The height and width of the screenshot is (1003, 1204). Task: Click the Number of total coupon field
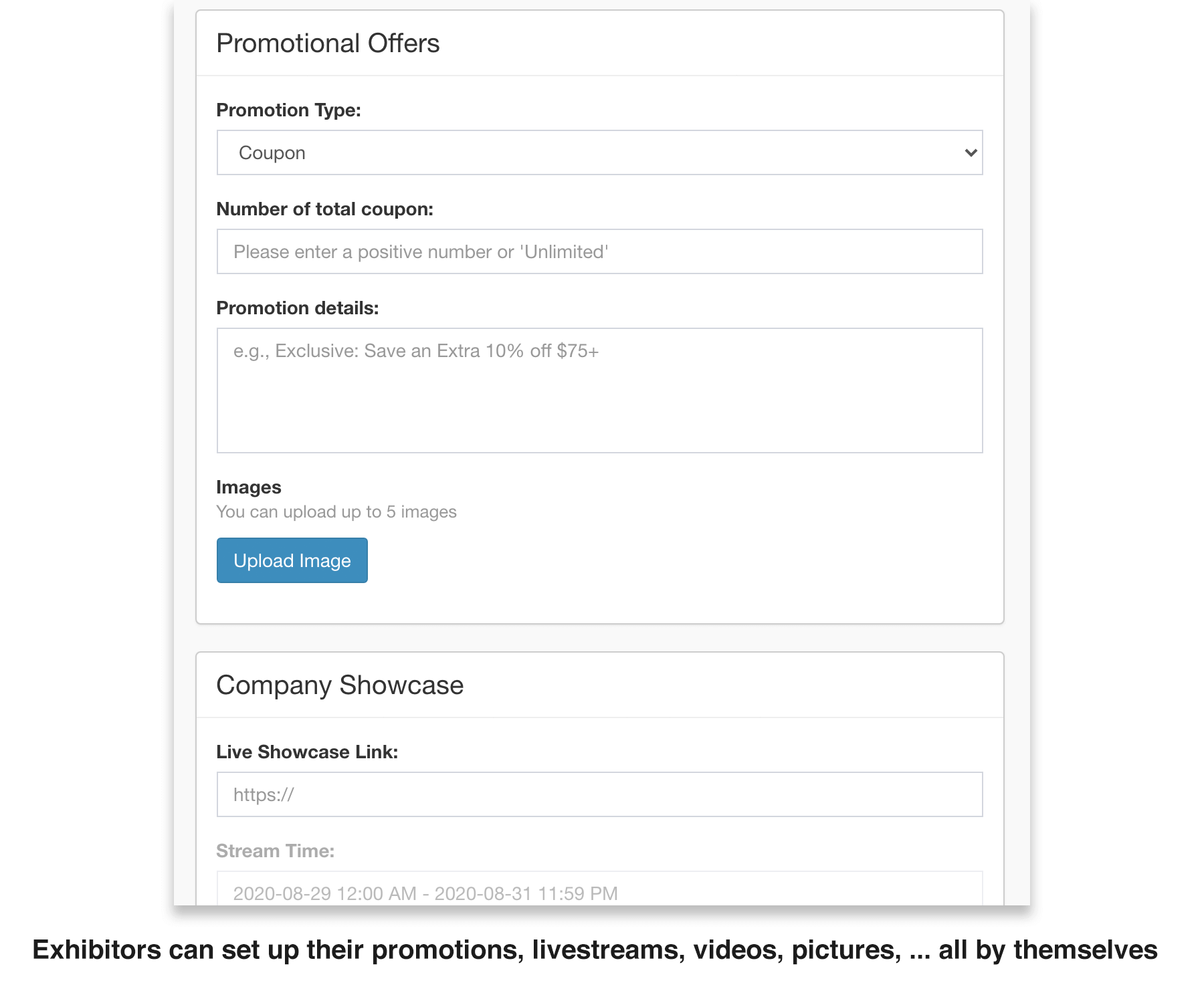pos(599,251)
